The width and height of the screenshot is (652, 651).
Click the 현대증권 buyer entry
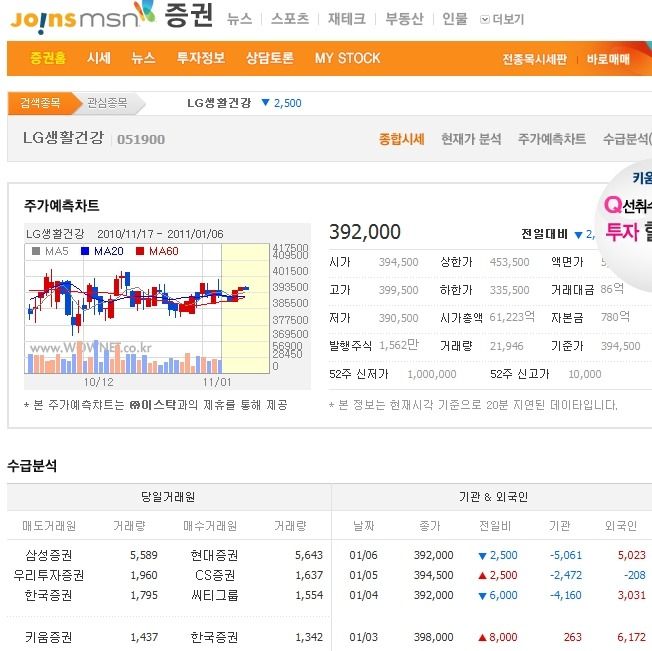pos(215,555)
